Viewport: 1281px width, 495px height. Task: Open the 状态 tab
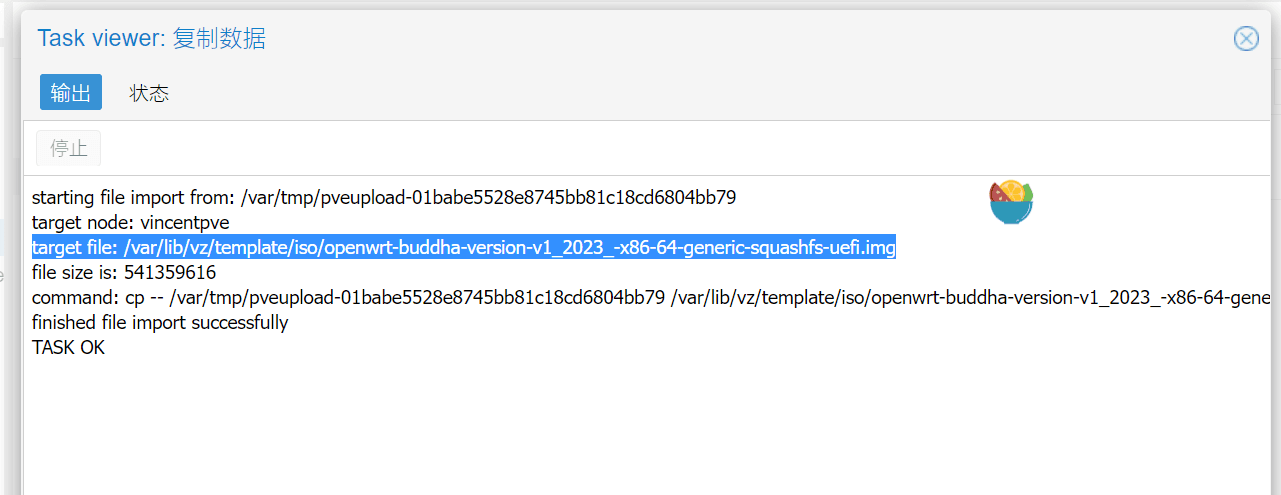coord(149,93)
